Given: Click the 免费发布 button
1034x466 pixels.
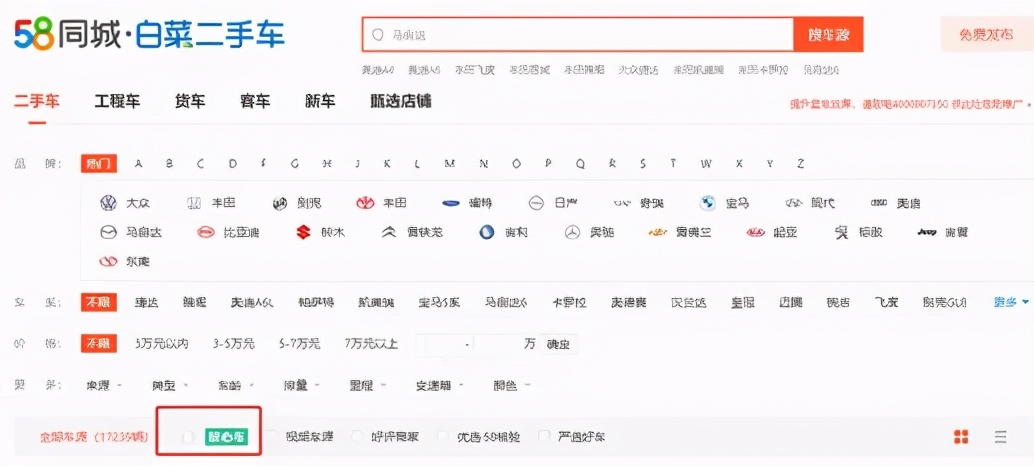Looking at the screenshot, I should 987,34.
